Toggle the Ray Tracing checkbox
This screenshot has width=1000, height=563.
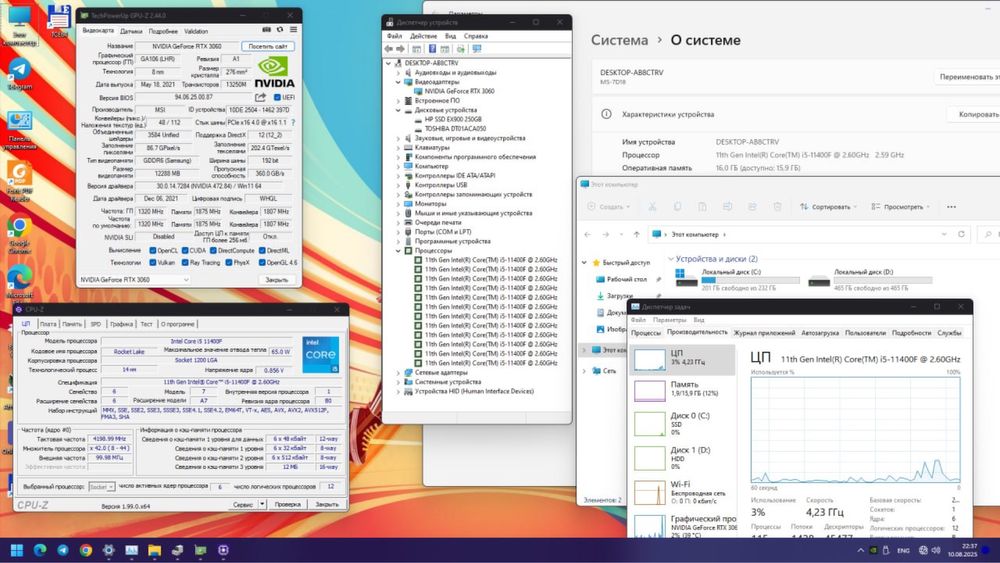pos(185,262)
